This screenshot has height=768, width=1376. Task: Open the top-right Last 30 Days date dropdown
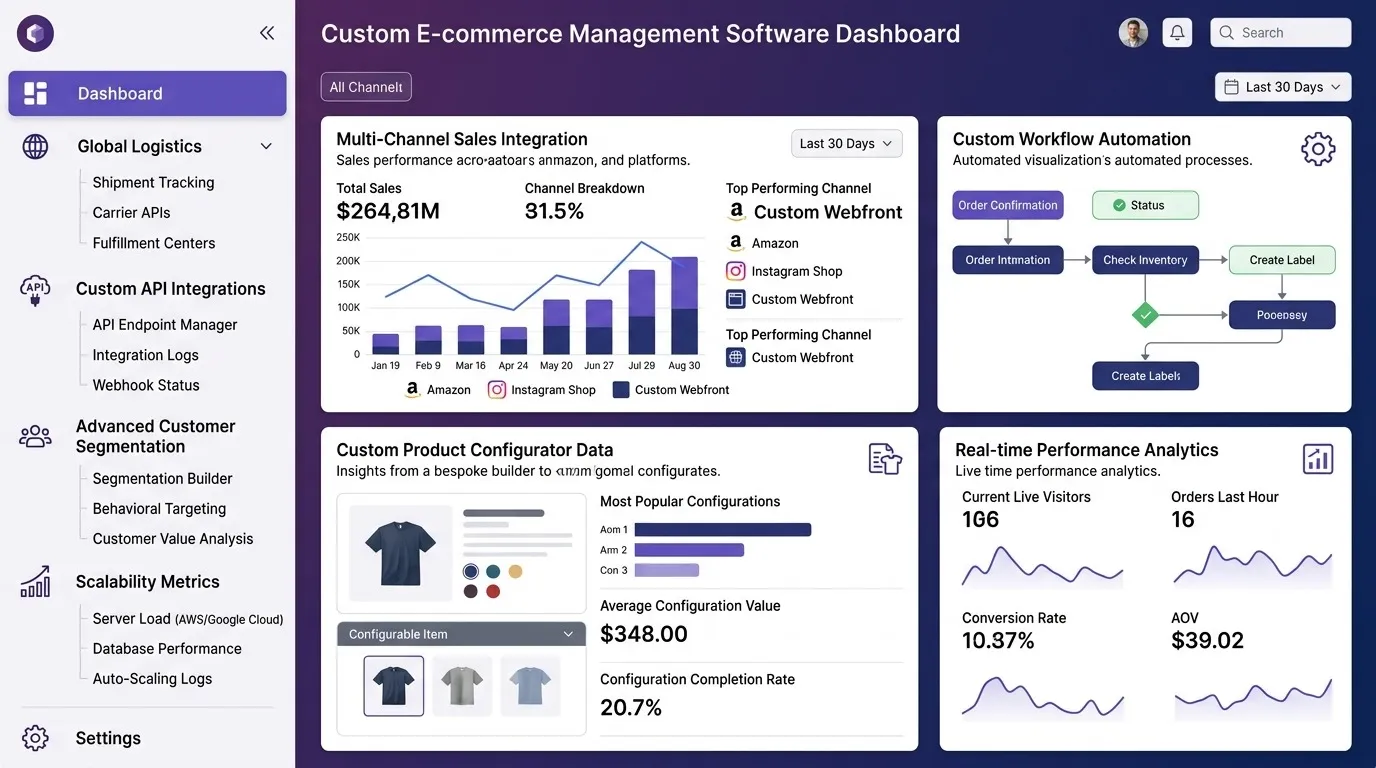pos(1283,87)
